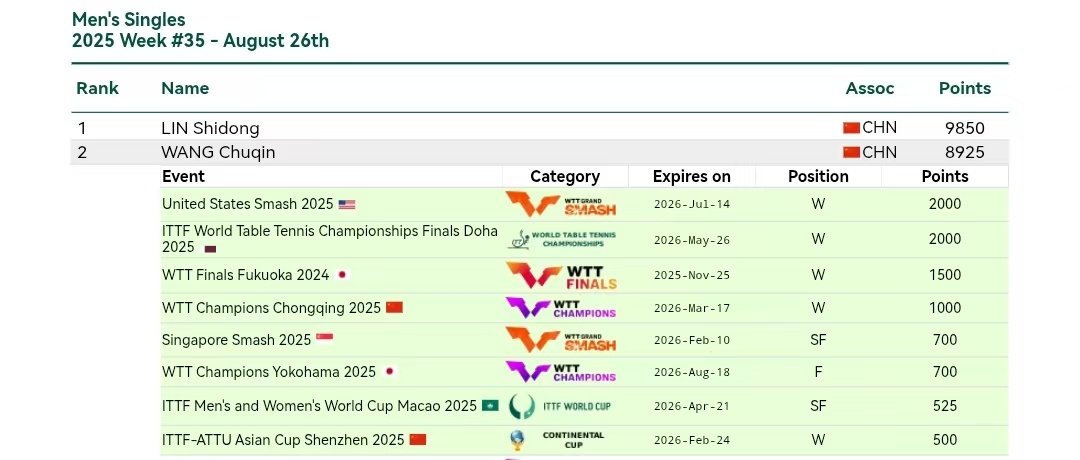
Task: Click LIN Shidong's 9850 points value
Action: point(965,128)
